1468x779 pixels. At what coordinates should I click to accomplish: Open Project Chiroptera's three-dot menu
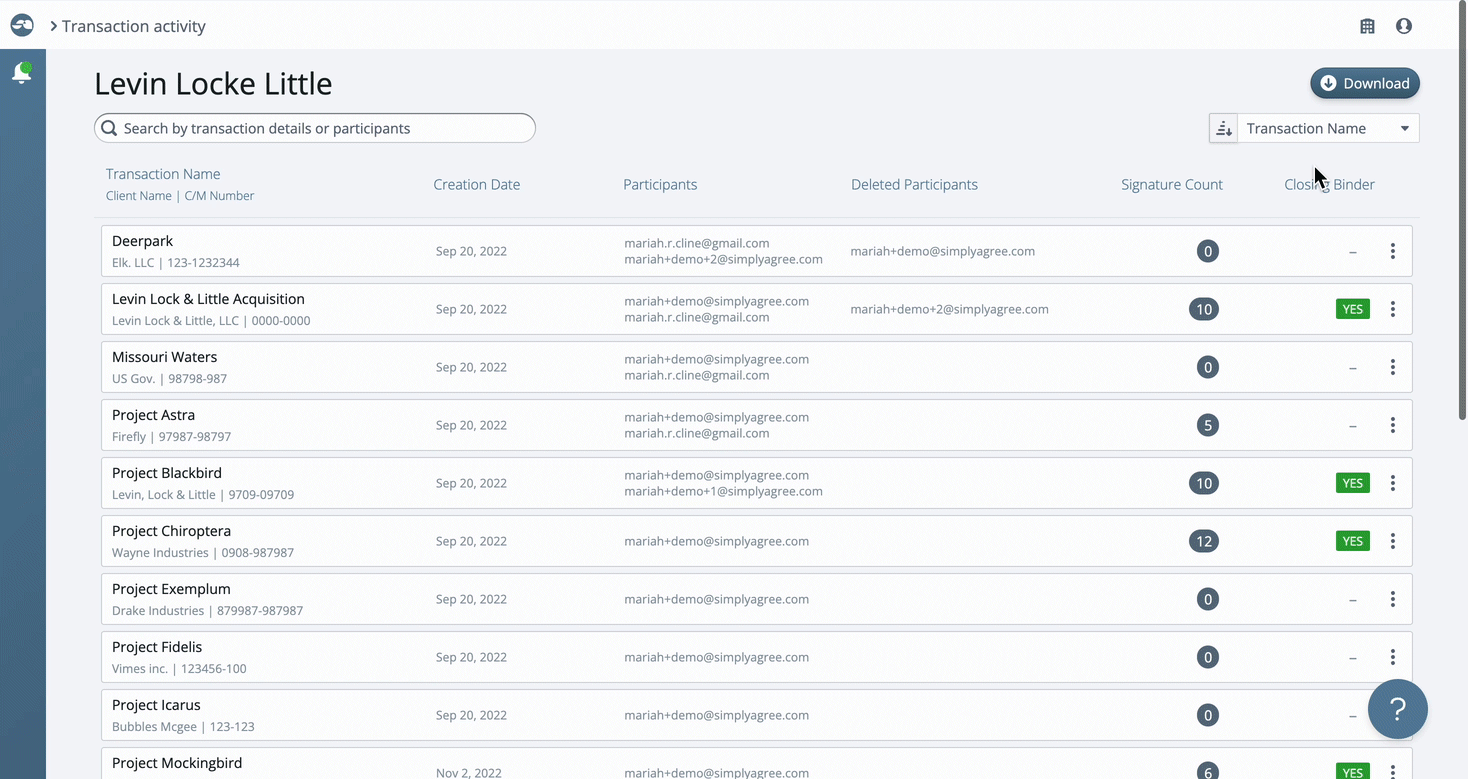click(x=1392, y=541)
